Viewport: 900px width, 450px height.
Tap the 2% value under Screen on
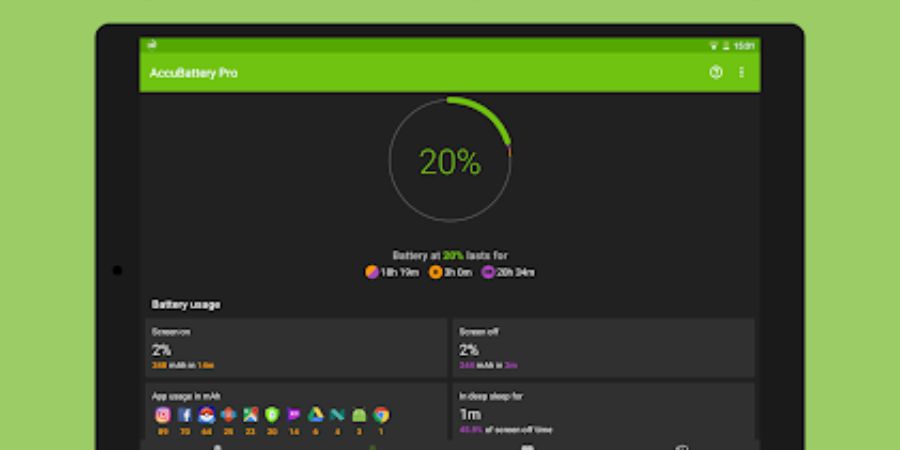tap(161, 350)
